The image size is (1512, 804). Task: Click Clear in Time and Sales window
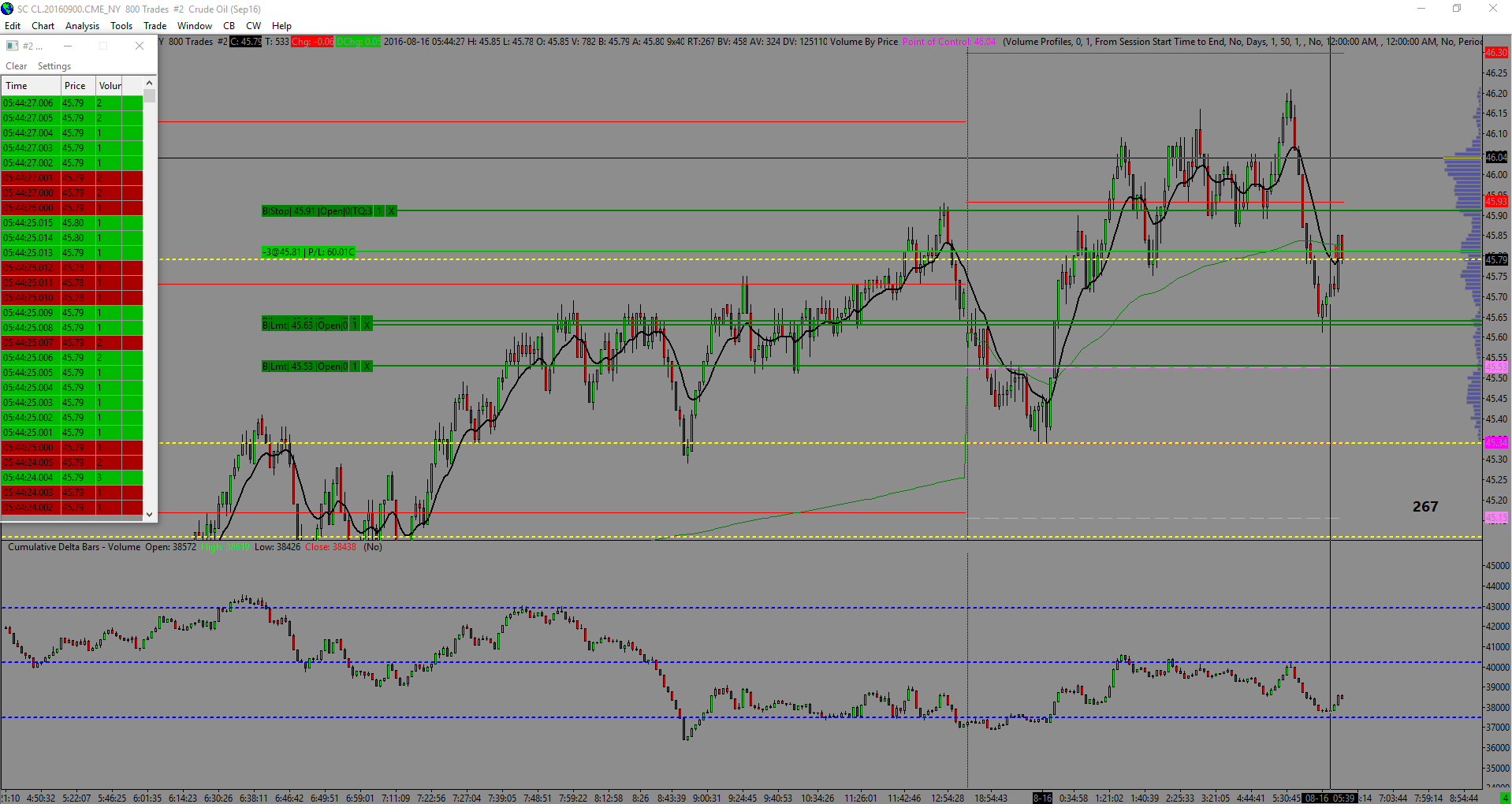tap(17, 66)
